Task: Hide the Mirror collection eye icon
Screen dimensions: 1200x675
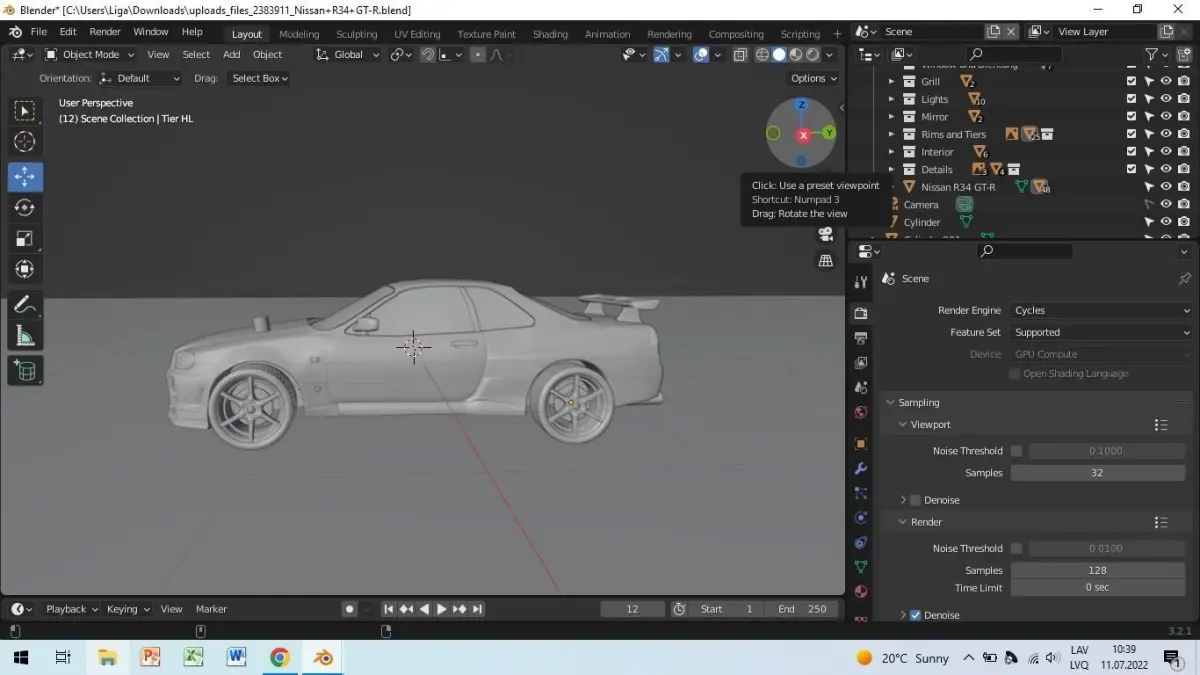Action: (x=1166, y=117)
